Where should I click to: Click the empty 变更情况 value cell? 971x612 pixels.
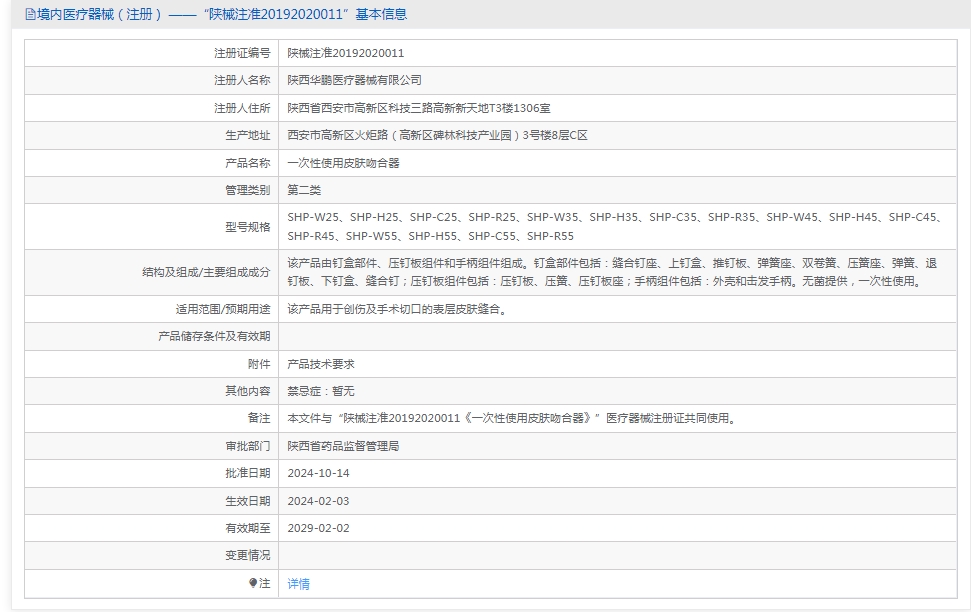click(617, 556)
